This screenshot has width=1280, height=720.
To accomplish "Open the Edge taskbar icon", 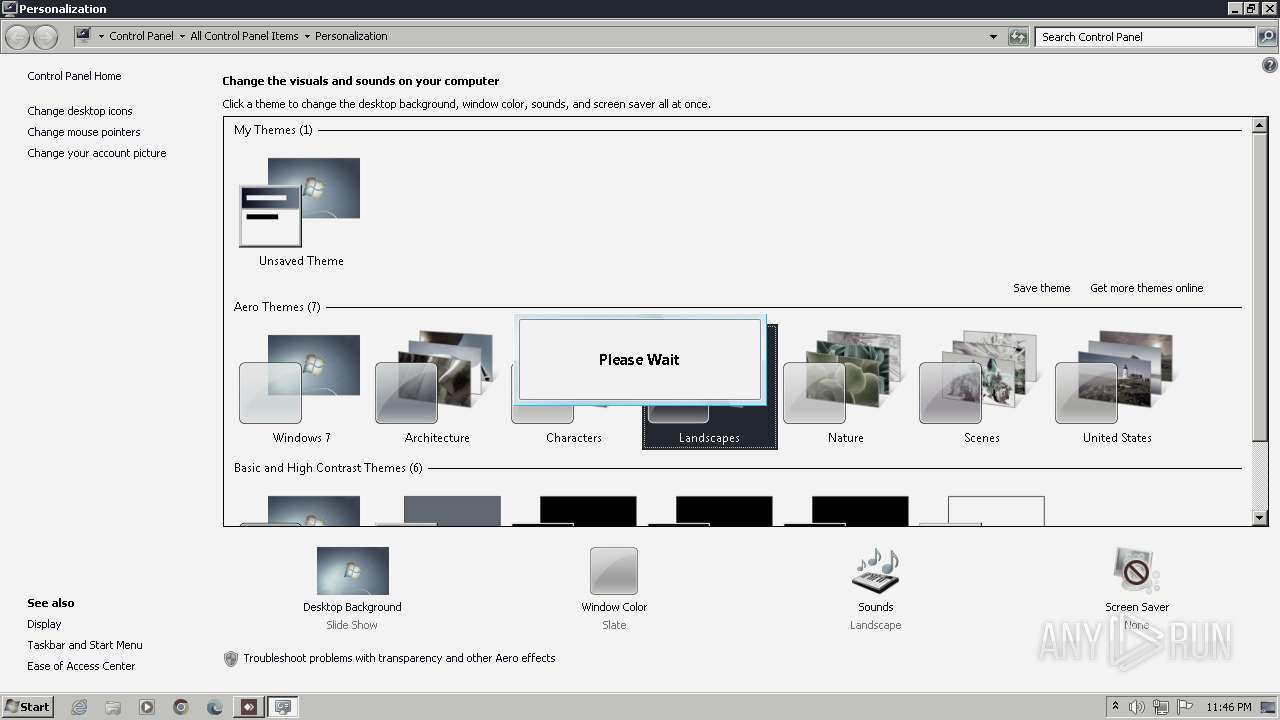I will click(215, 707).
